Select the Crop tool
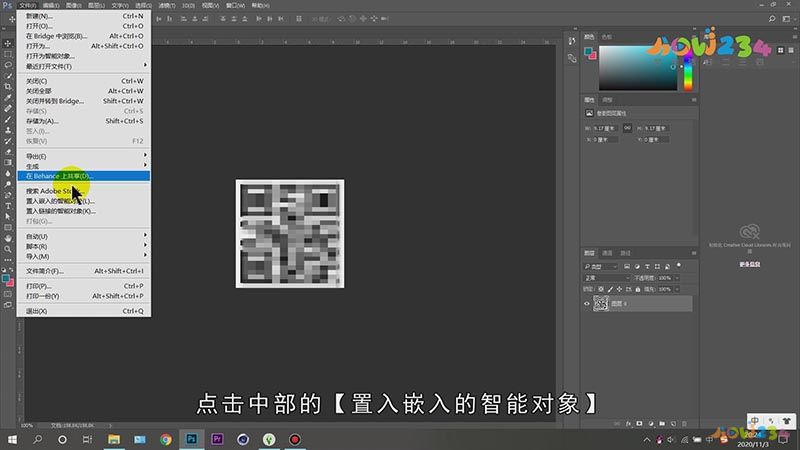Image resolution: width=800 pixels, height=450 pixels. point(8,87)
